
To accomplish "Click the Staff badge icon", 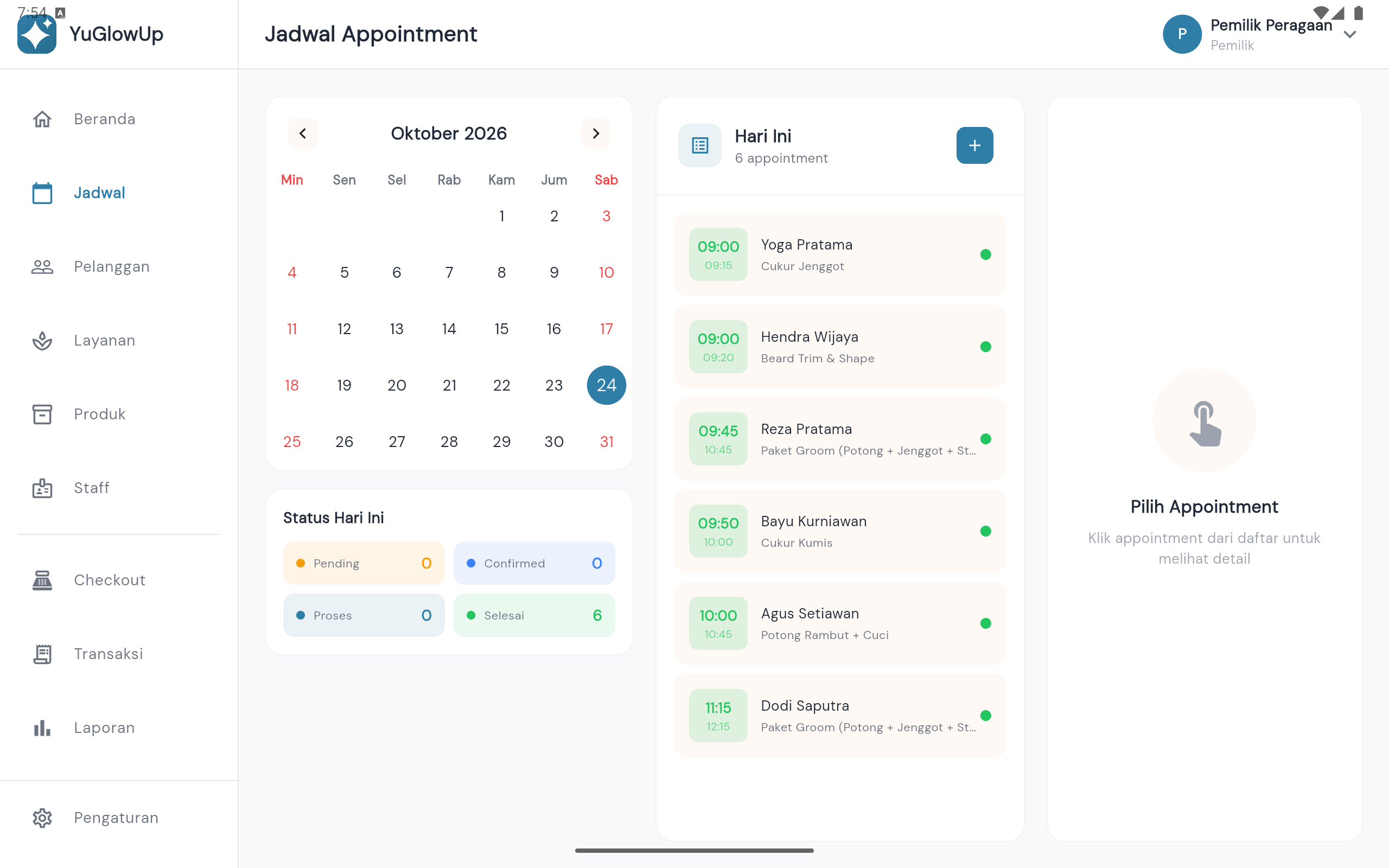I will pos(42,488).
